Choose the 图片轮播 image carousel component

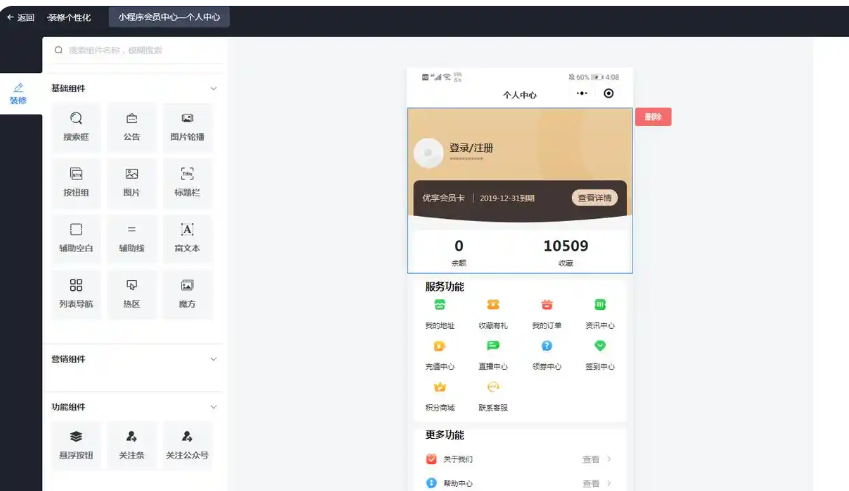[x=187, y=127]
